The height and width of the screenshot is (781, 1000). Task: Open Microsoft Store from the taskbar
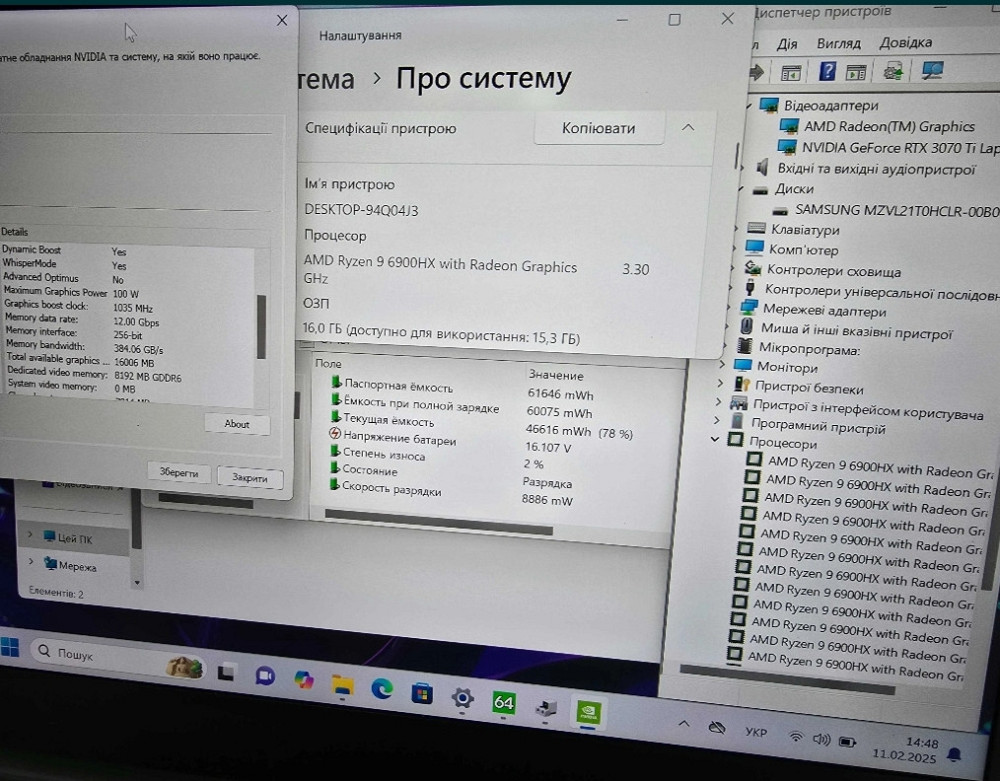(422, 691)
